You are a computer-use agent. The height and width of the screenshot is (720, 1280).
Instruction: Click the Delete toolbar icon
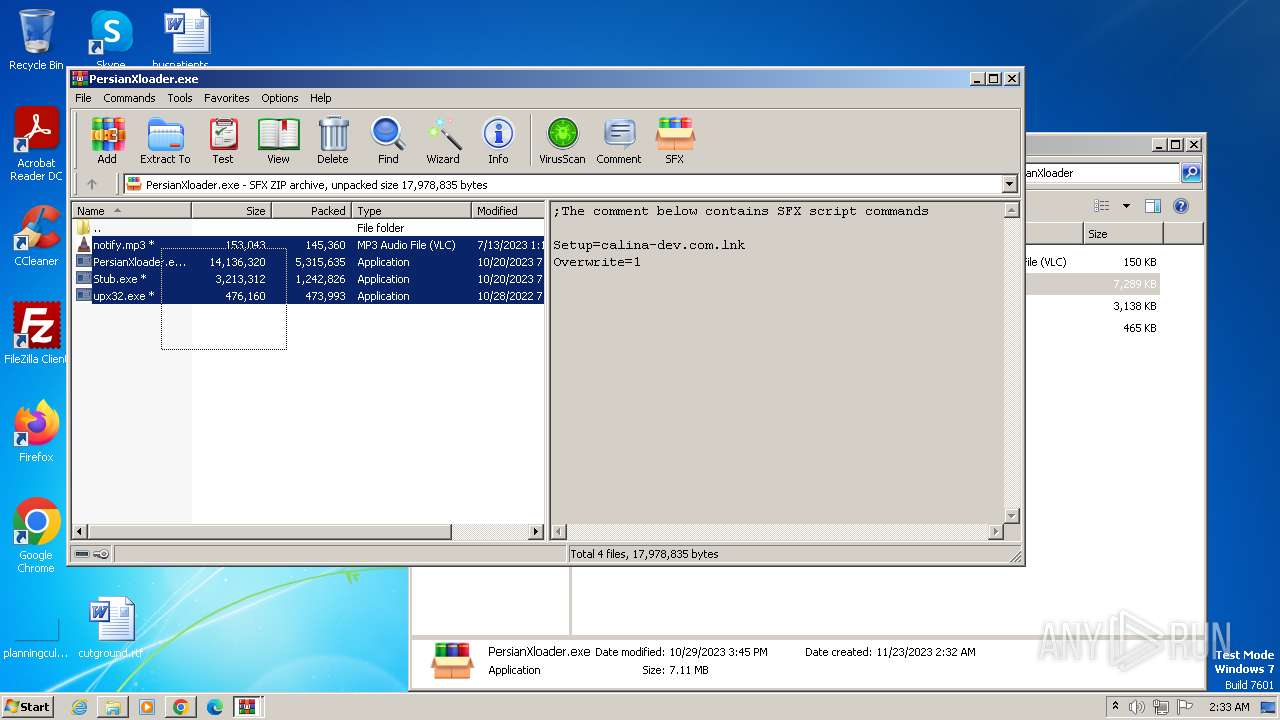tap(333, 140)
